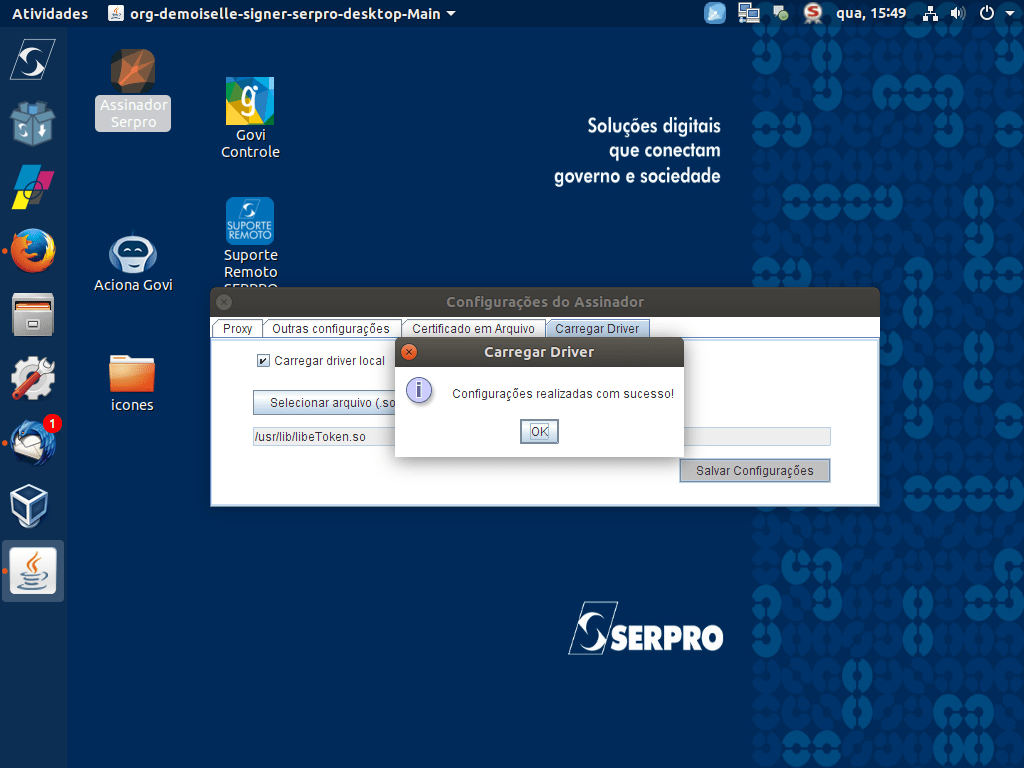Image resolution: width=1024 pixels, height=768 pixels.
Task: Click the wired network status icon
Action: (930, 13)
